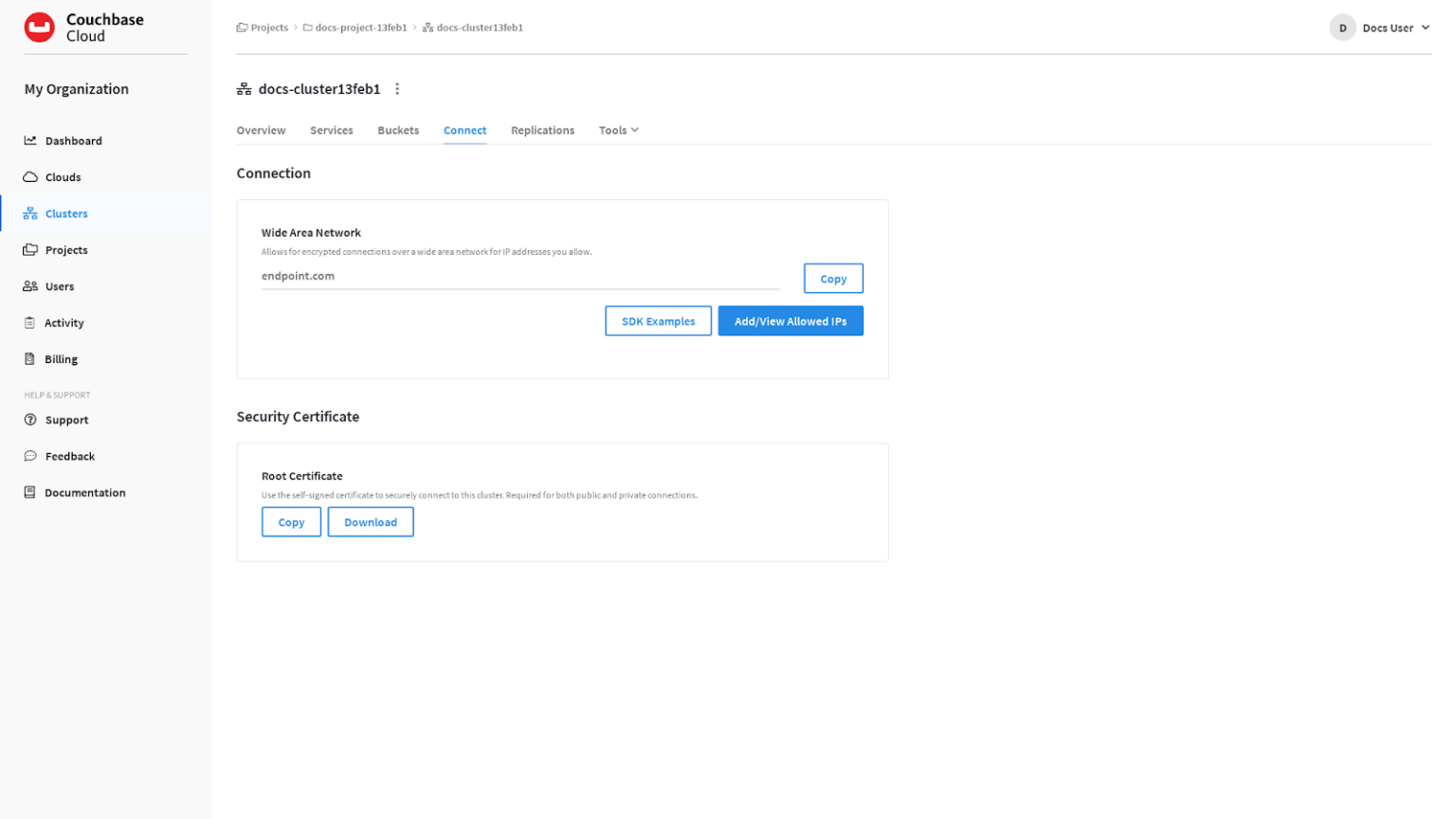Viewport: 1456px width, 819px height.
Task: Open the Dashboard from the sidebar
Action: coord(73,140)
